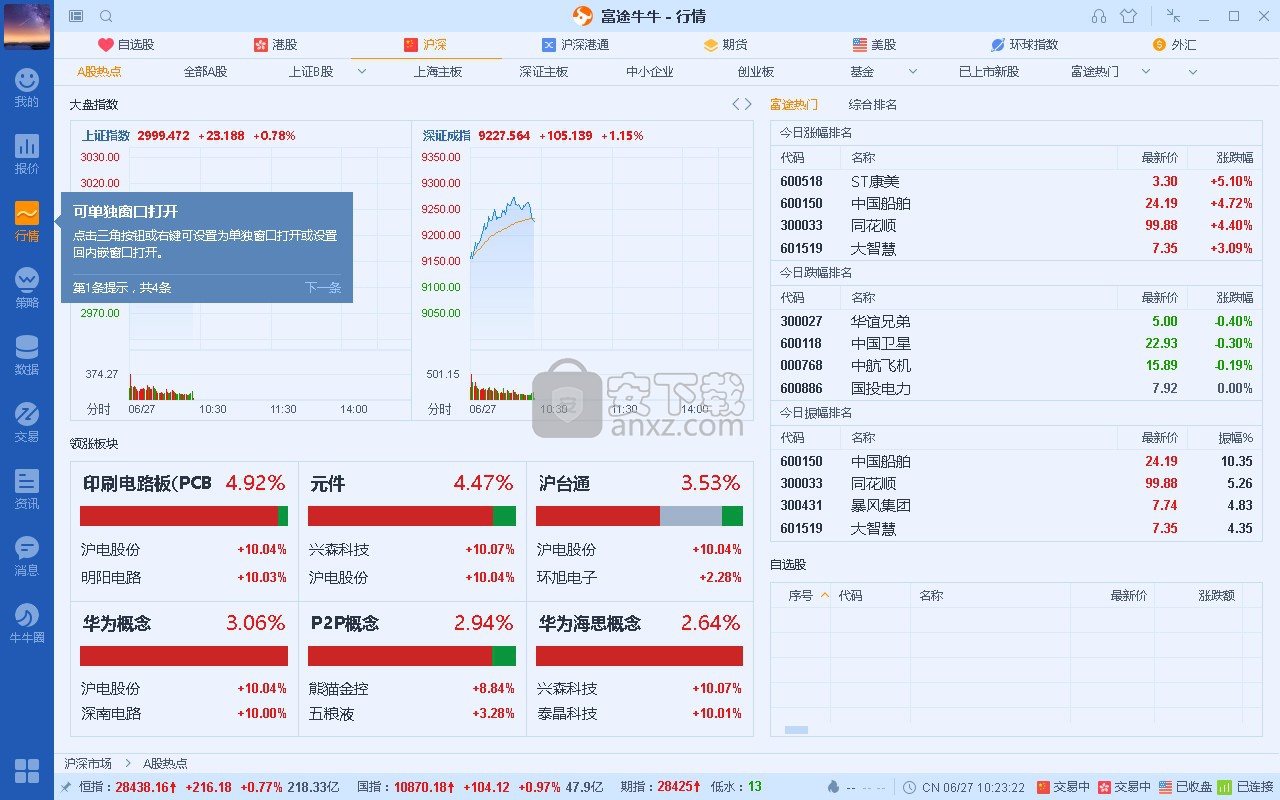The image size is (1280, 800).
Task: Open the 交易 trade sidebar section
Action: (27, 423)
